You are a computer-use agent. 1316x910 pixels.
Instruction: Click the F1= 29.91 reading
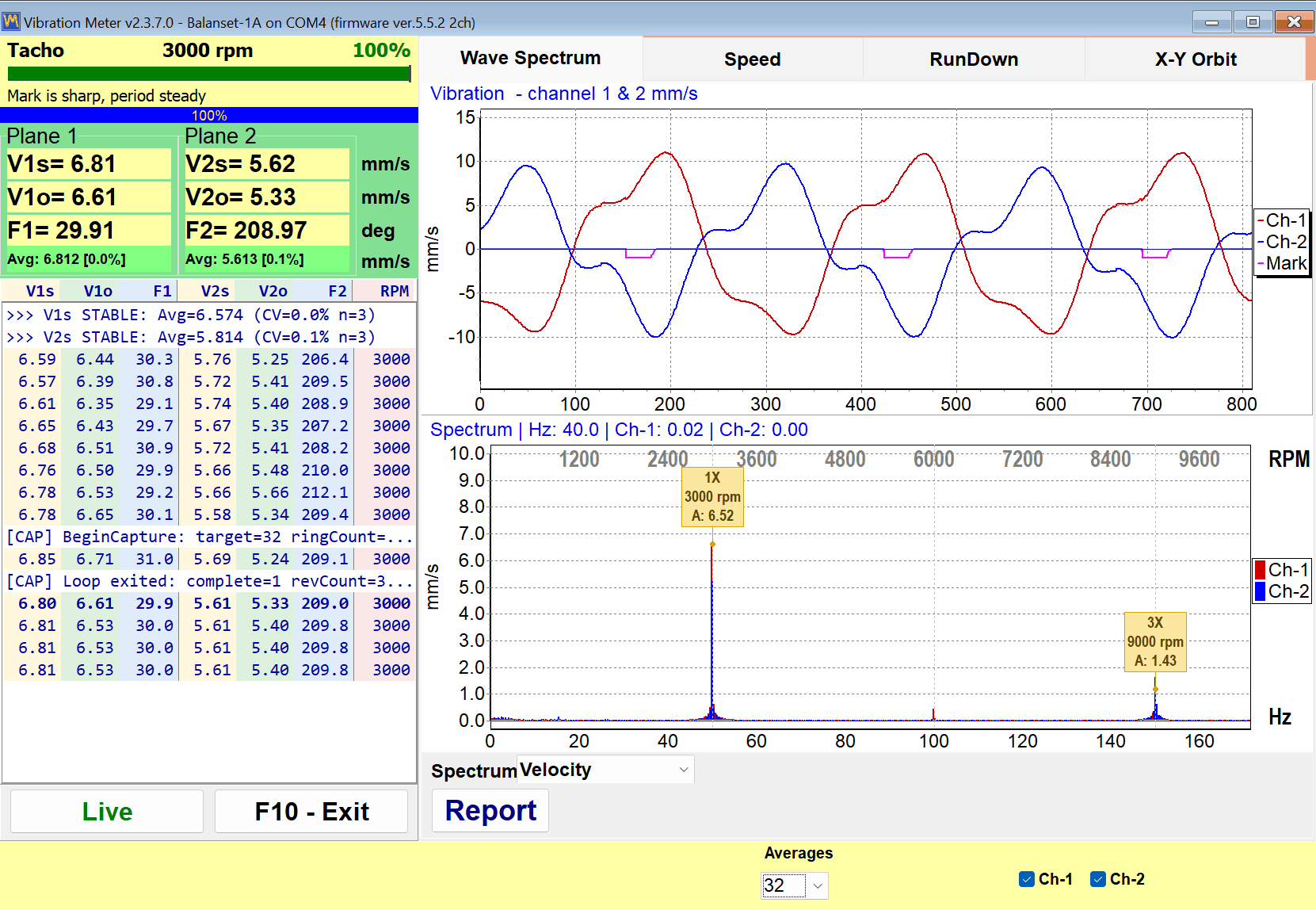click(89, 231)
